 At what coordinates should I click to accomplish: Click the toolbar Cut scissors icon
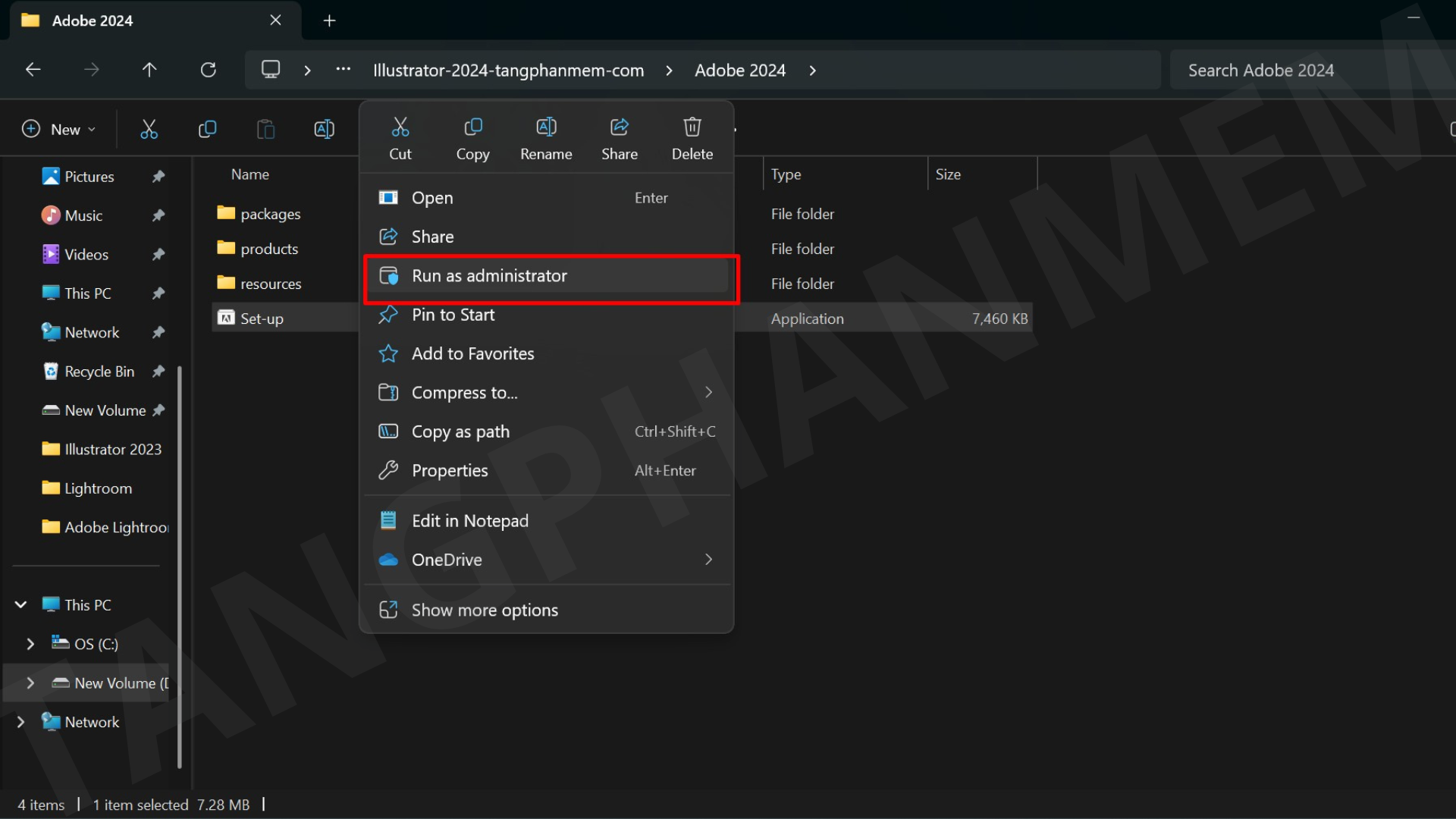point(149,129)
